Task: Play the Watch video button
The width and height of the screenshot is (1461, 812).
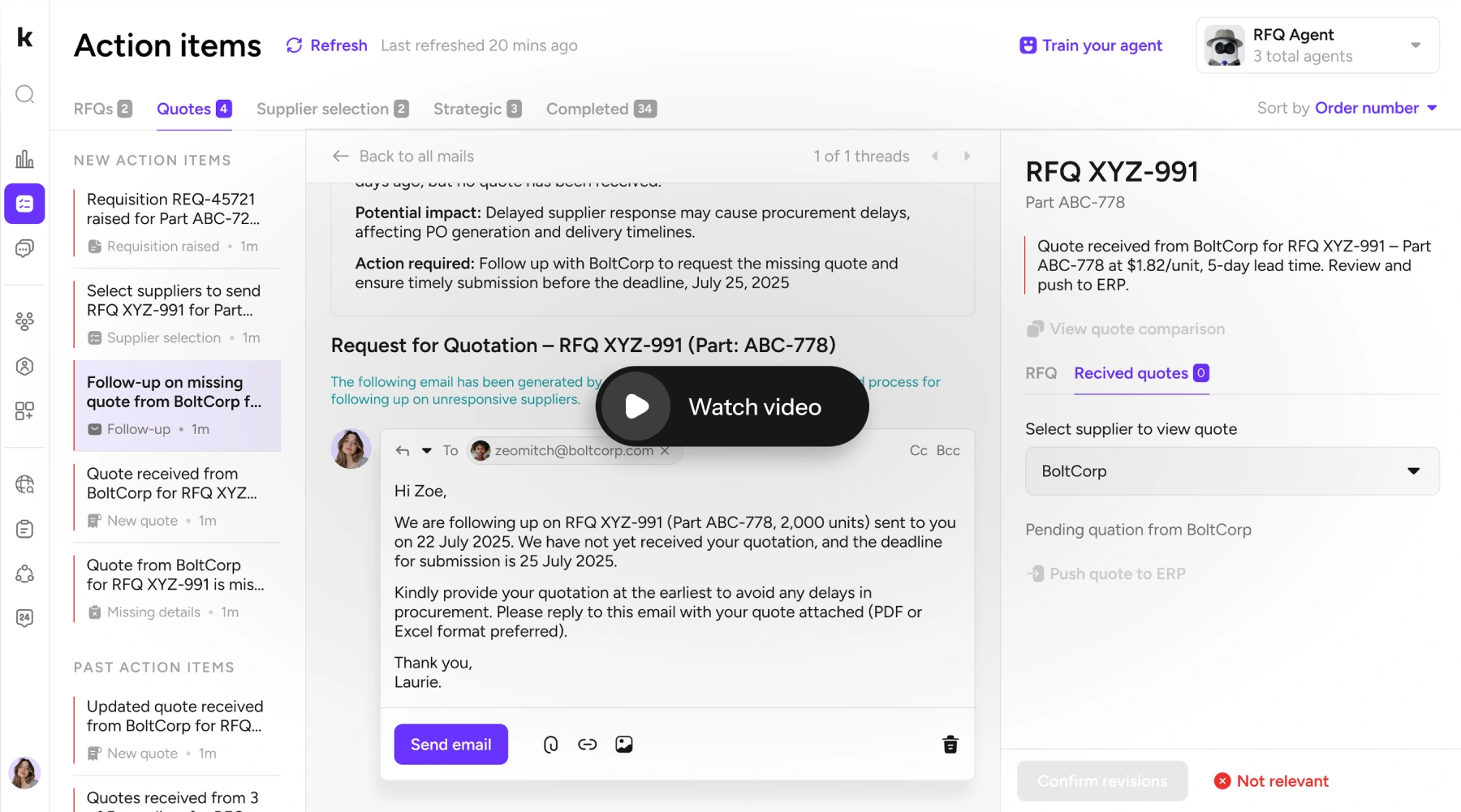Action: pos(638,406)
